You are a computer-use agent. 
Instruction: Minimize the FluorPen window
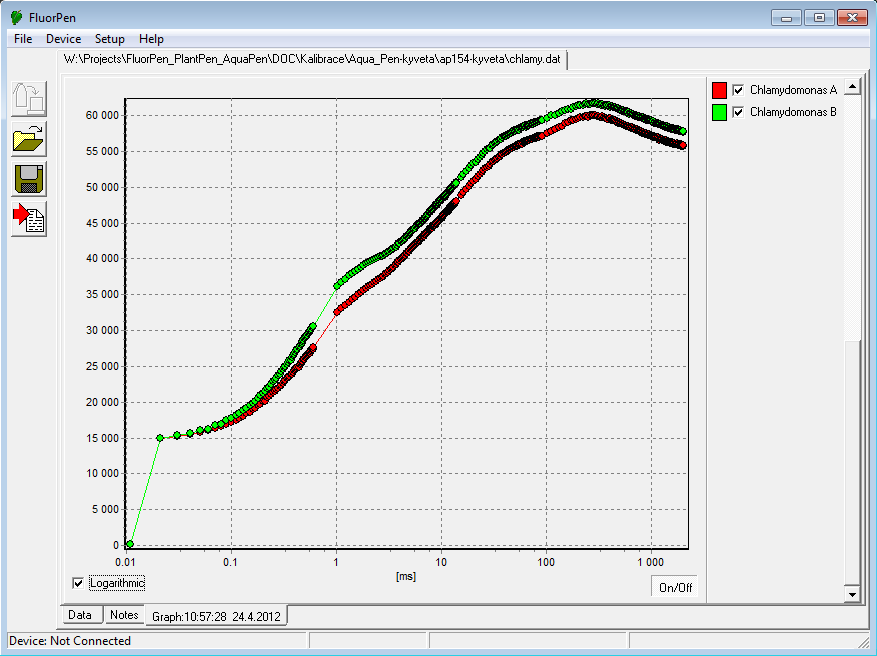coord(786,18)
